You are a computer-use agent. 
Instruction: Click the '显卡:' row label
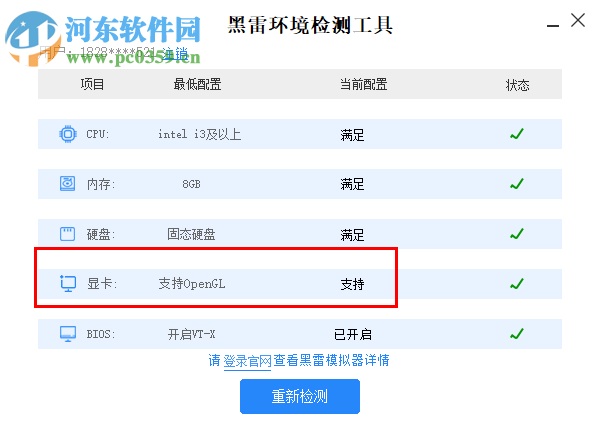(x=101, y=284)
